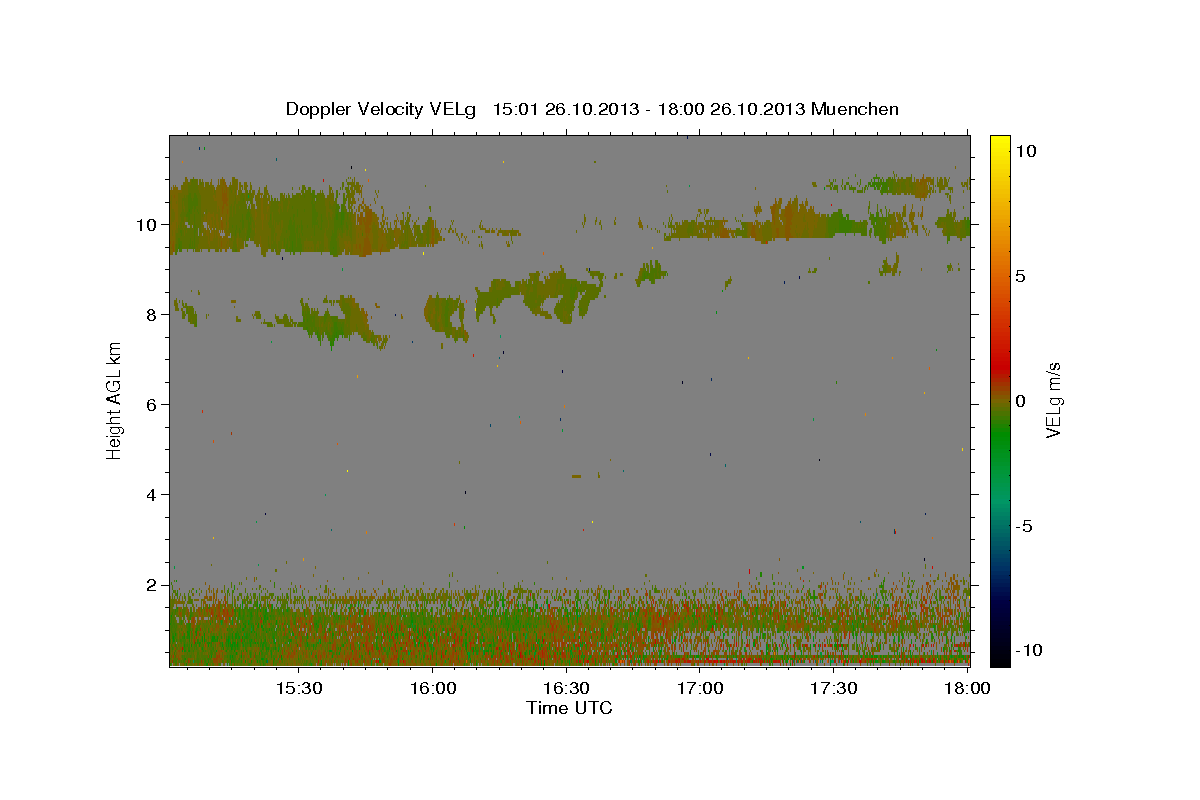
Task: Click the colorbar tick value '0'
Action: pyautogui.click(x=1020, y=401)
